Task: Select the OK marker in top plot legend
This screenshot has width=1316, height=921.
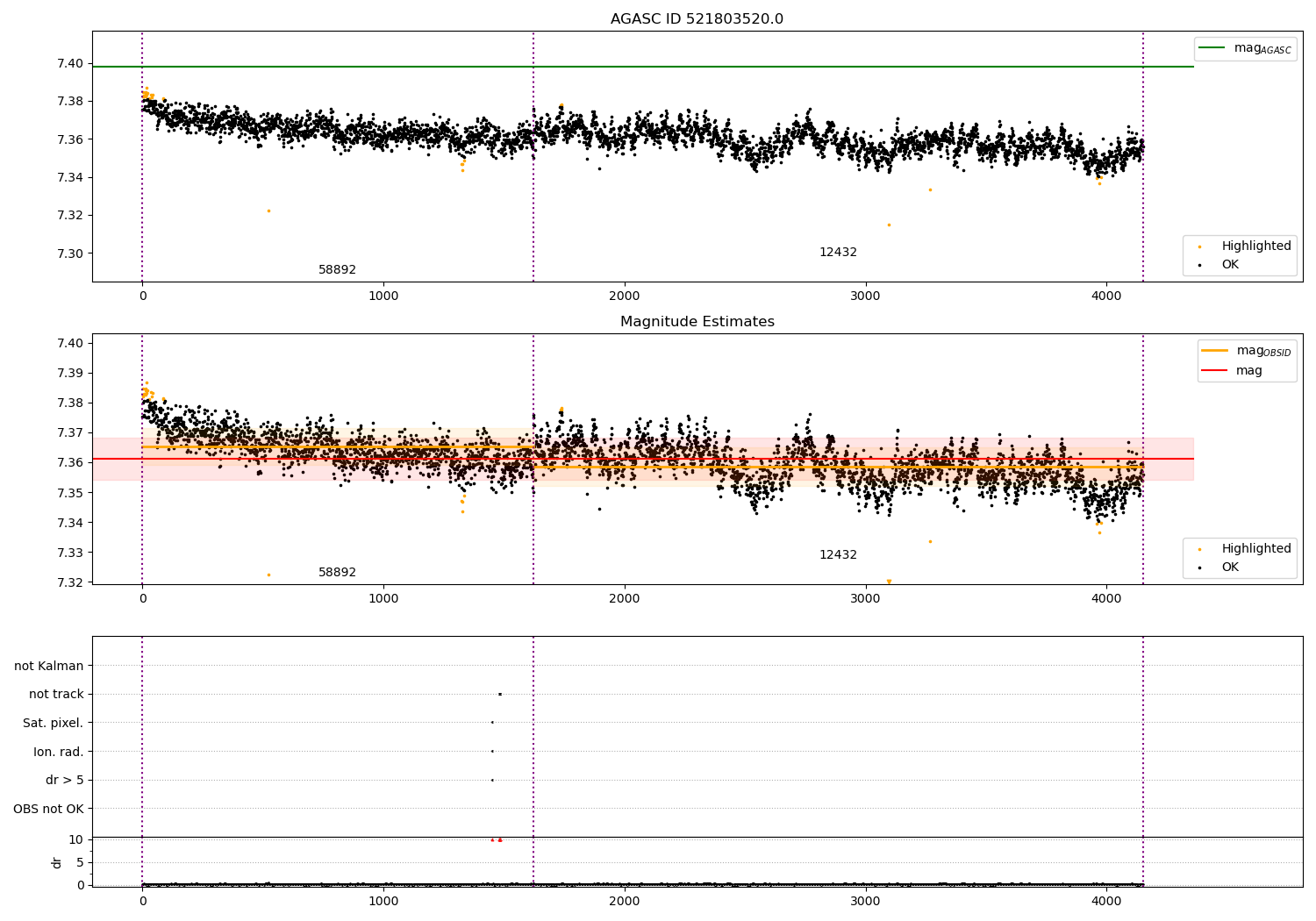Action: [1199, 265]
